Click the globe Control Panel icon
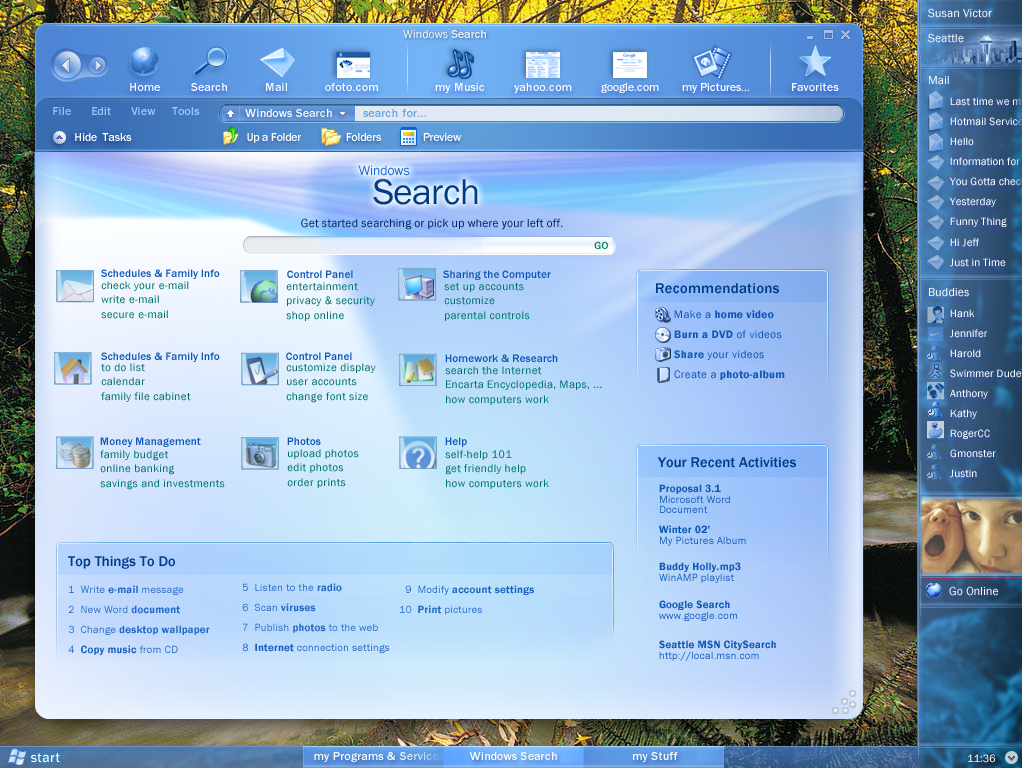This screenshot has height=768, width=1022. tap(259, 287)
